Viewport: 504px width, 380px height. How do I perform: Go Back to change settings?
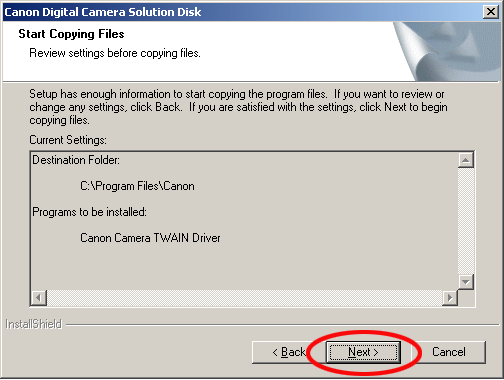[x=289, y=352]
